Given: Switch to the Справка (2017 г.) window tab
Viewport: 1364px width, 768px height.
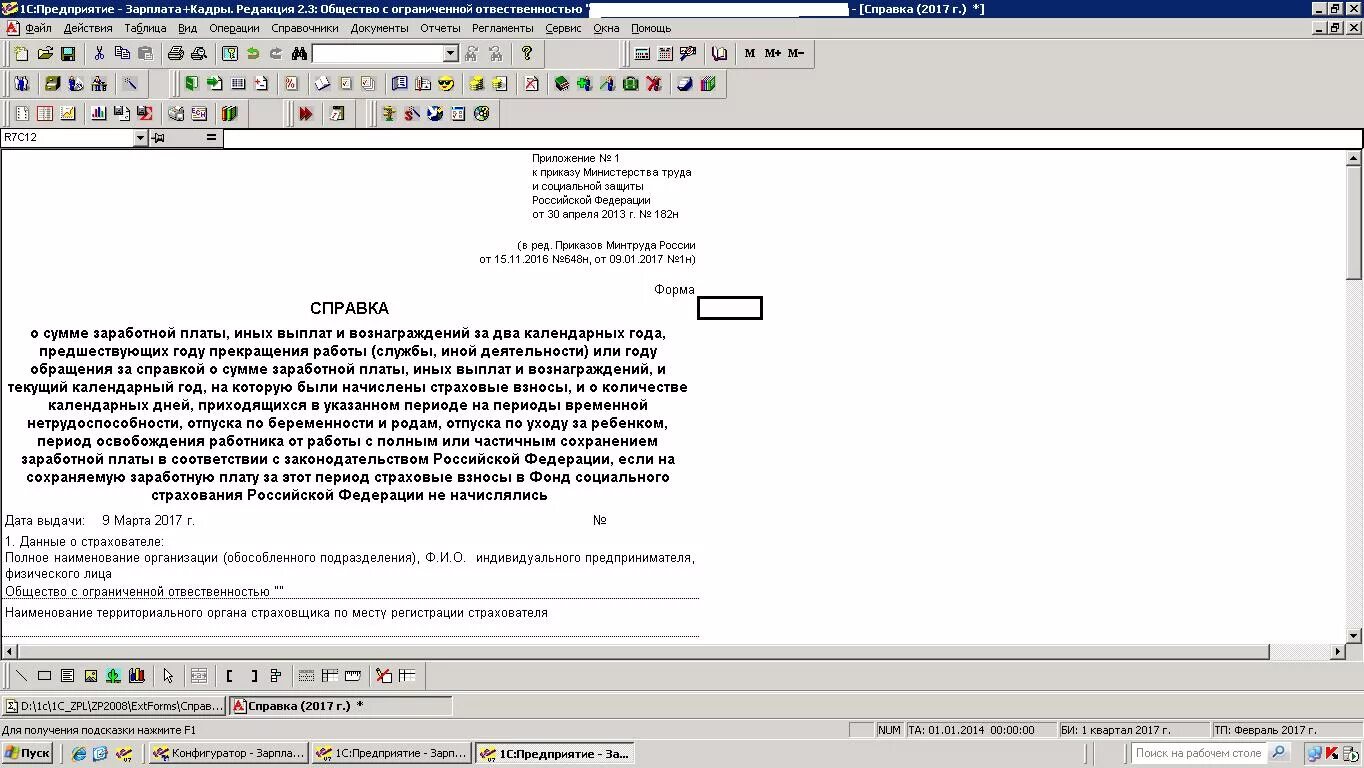Looking at the screenshot, I should (x=341, y=706).
